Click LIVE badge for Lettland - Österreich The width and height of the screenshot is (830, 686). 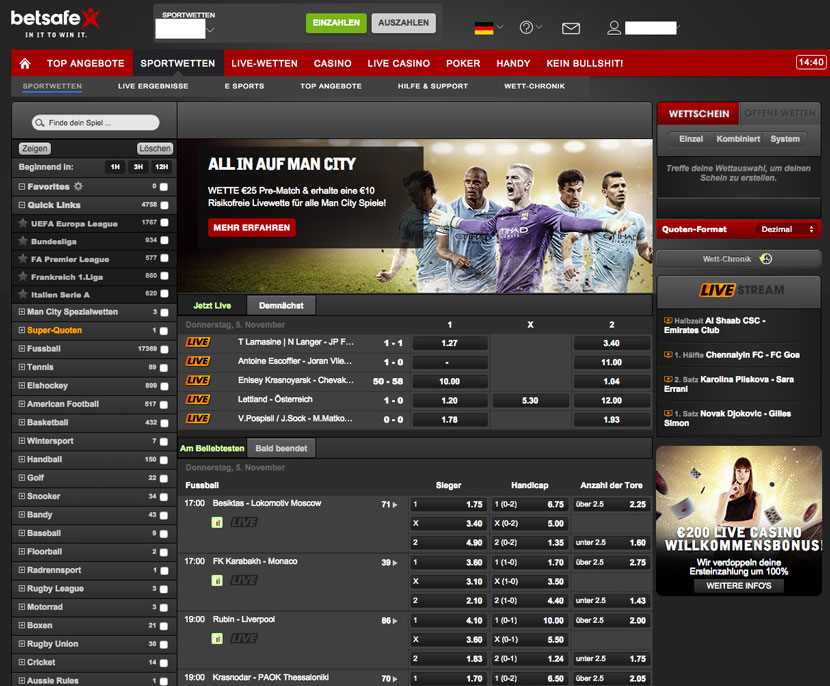tap(197, 400)
